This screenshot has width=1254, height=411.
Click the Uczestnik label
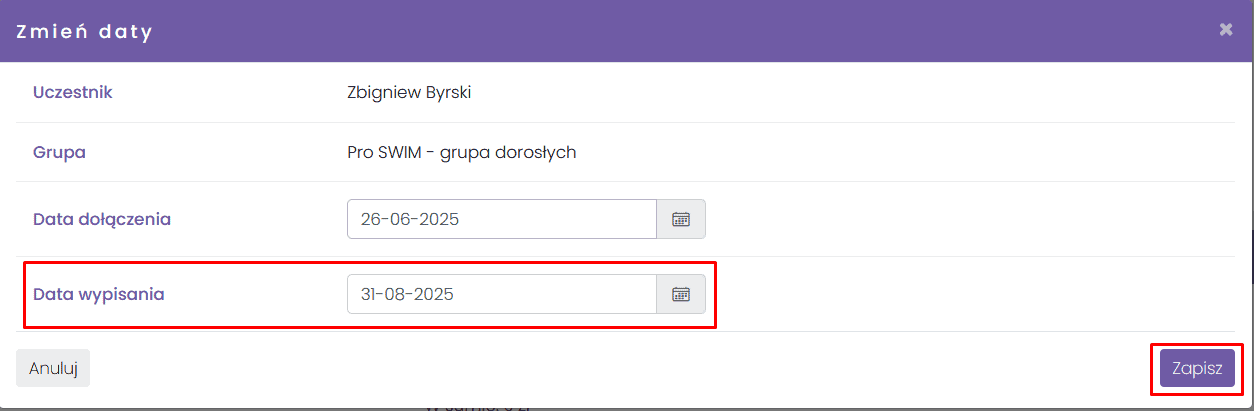pyautogui.click(x=72, y=92)
